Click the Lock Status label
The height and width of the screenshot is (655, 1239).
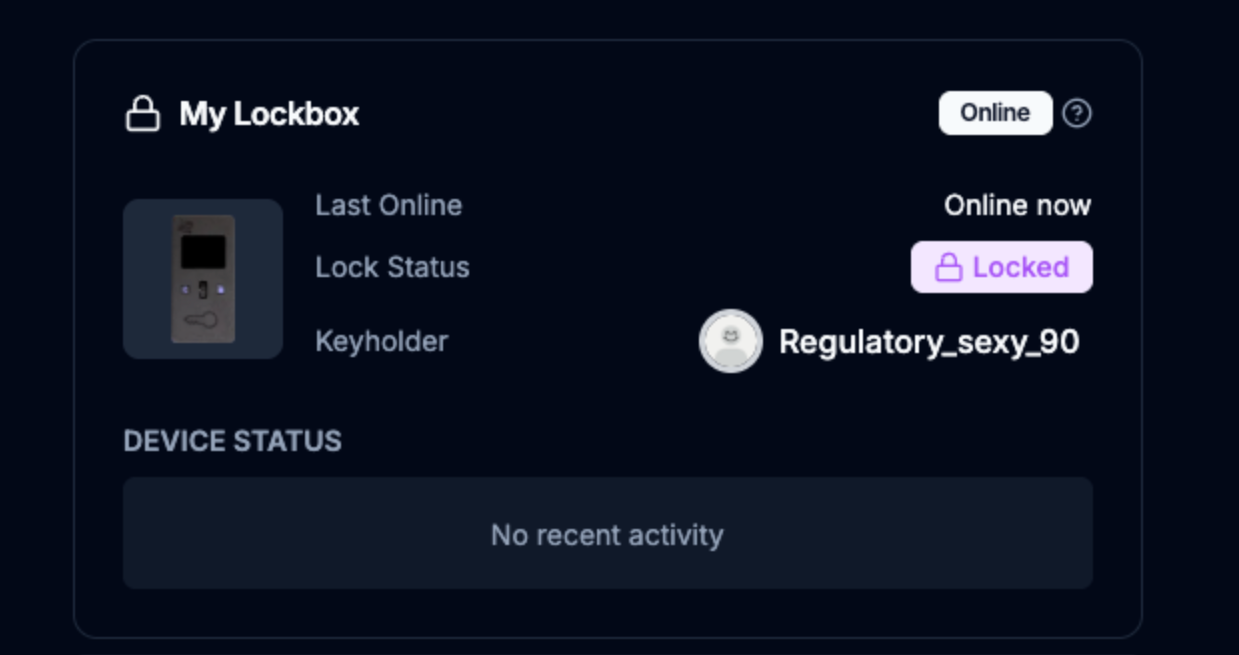point(392,267)
